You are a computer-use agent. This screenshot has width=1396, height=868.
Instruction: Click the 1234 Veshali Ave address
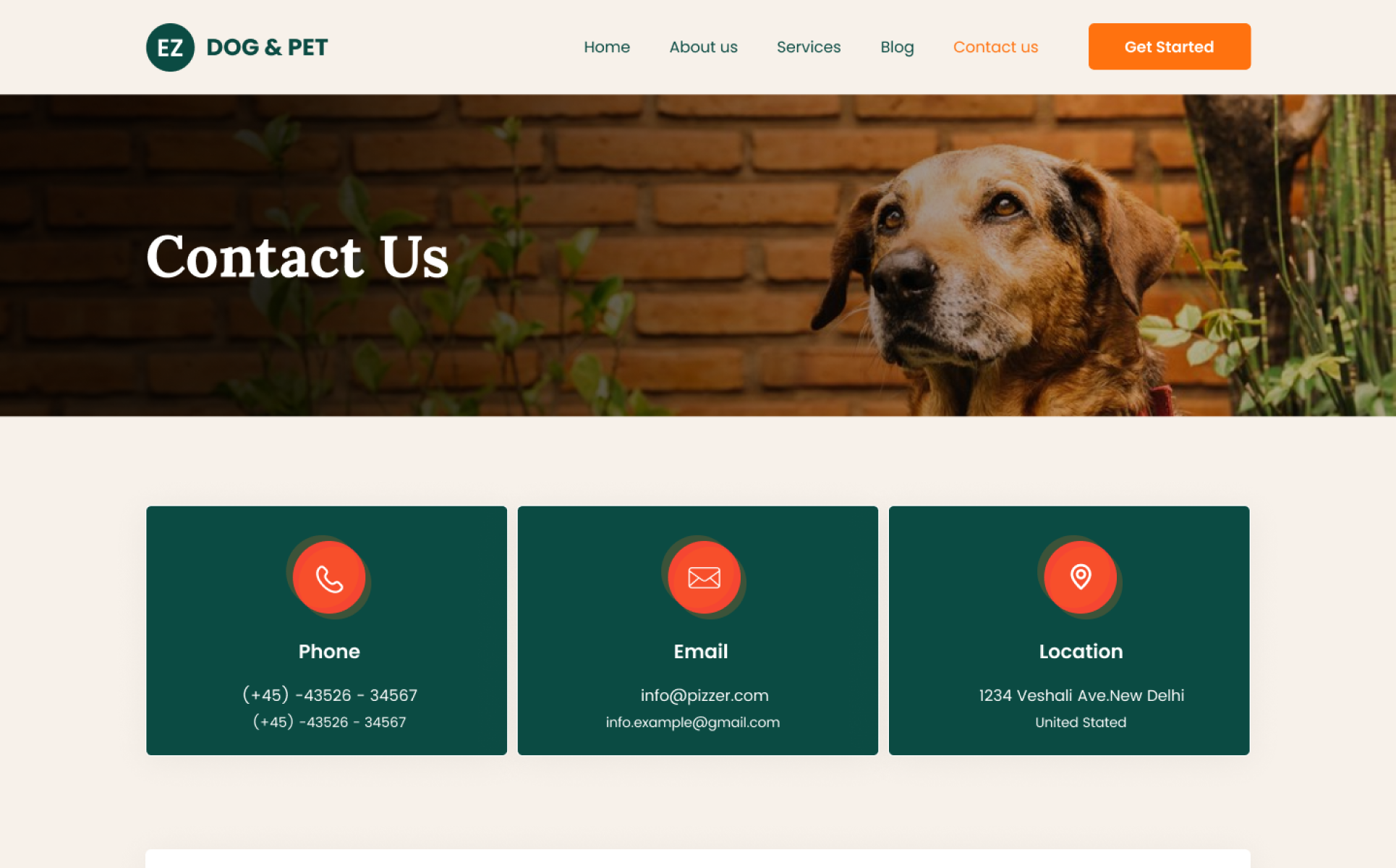click(1081, 695)
